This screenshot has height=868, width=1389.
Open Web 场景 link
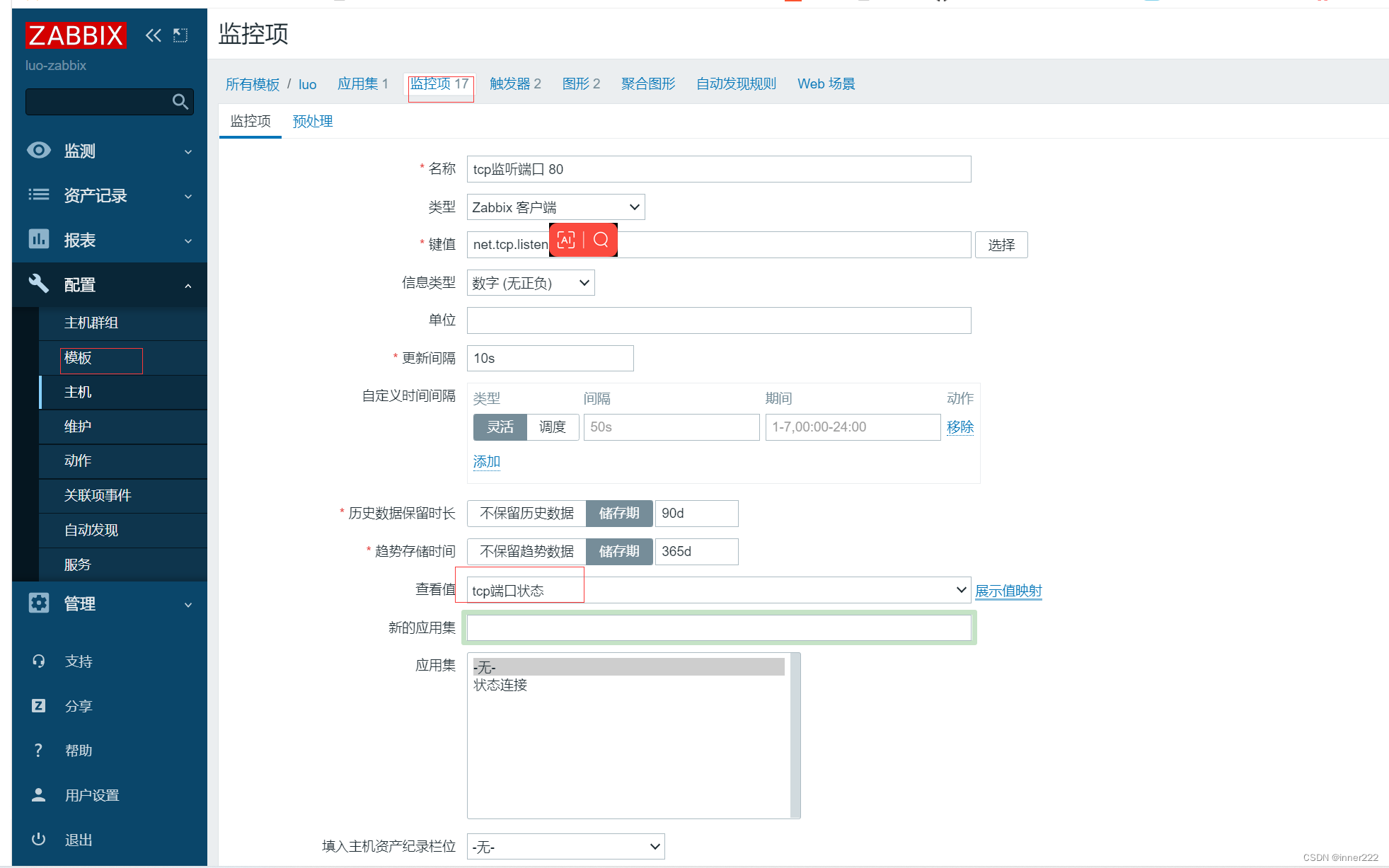826,84
